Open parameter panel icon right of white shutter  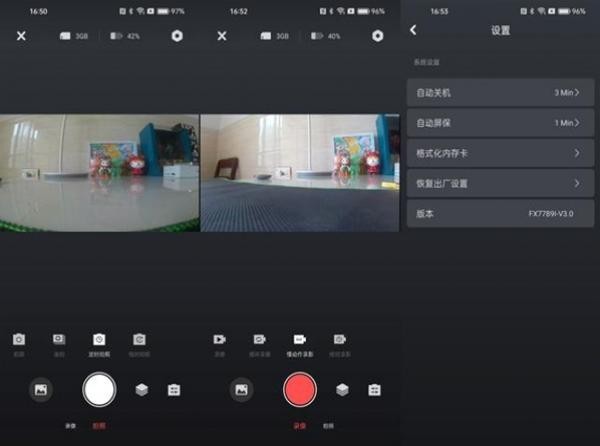(x=174, y=389)
